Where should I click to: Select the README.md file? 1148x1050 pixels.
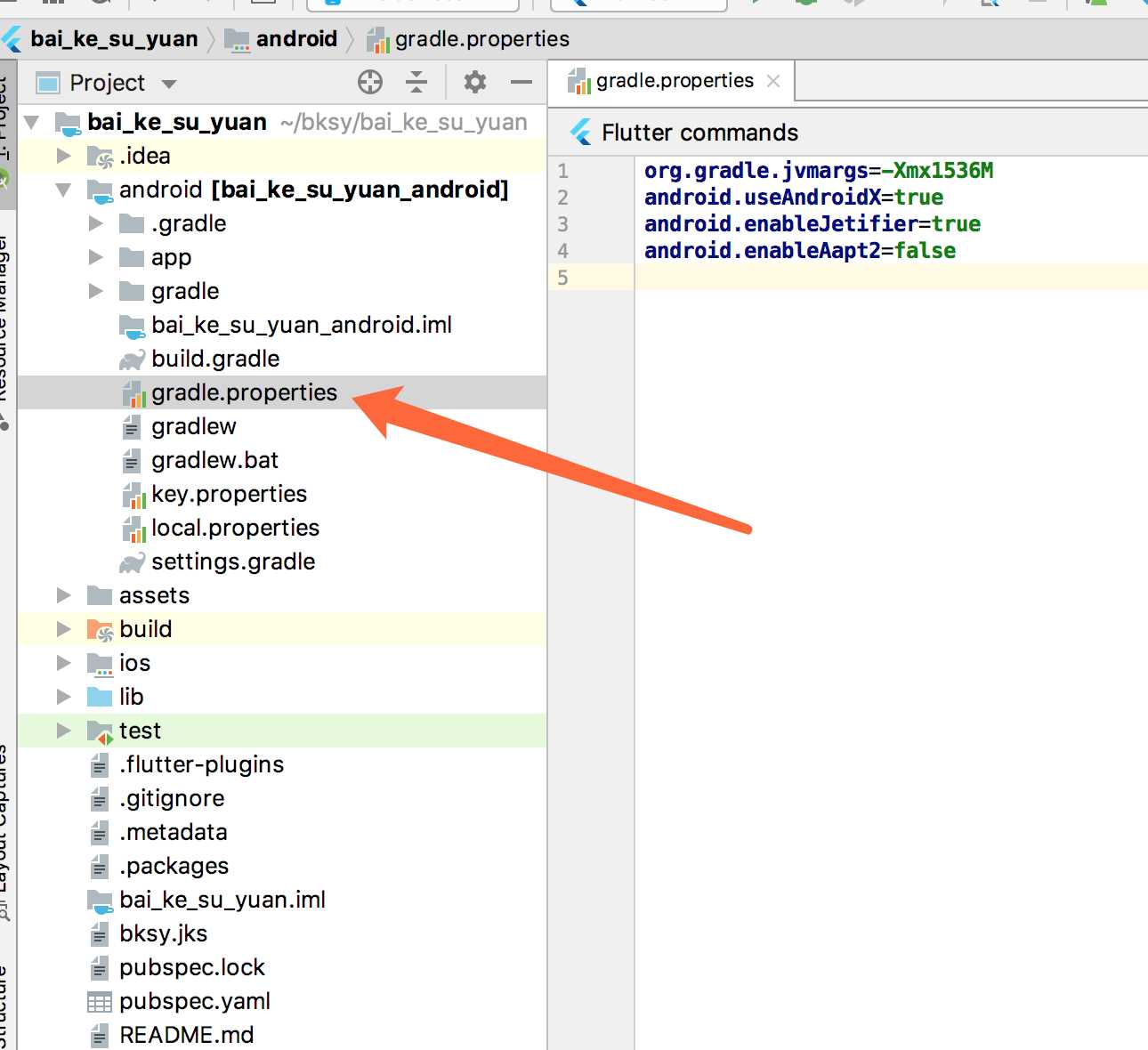[x=187, y=1035]
